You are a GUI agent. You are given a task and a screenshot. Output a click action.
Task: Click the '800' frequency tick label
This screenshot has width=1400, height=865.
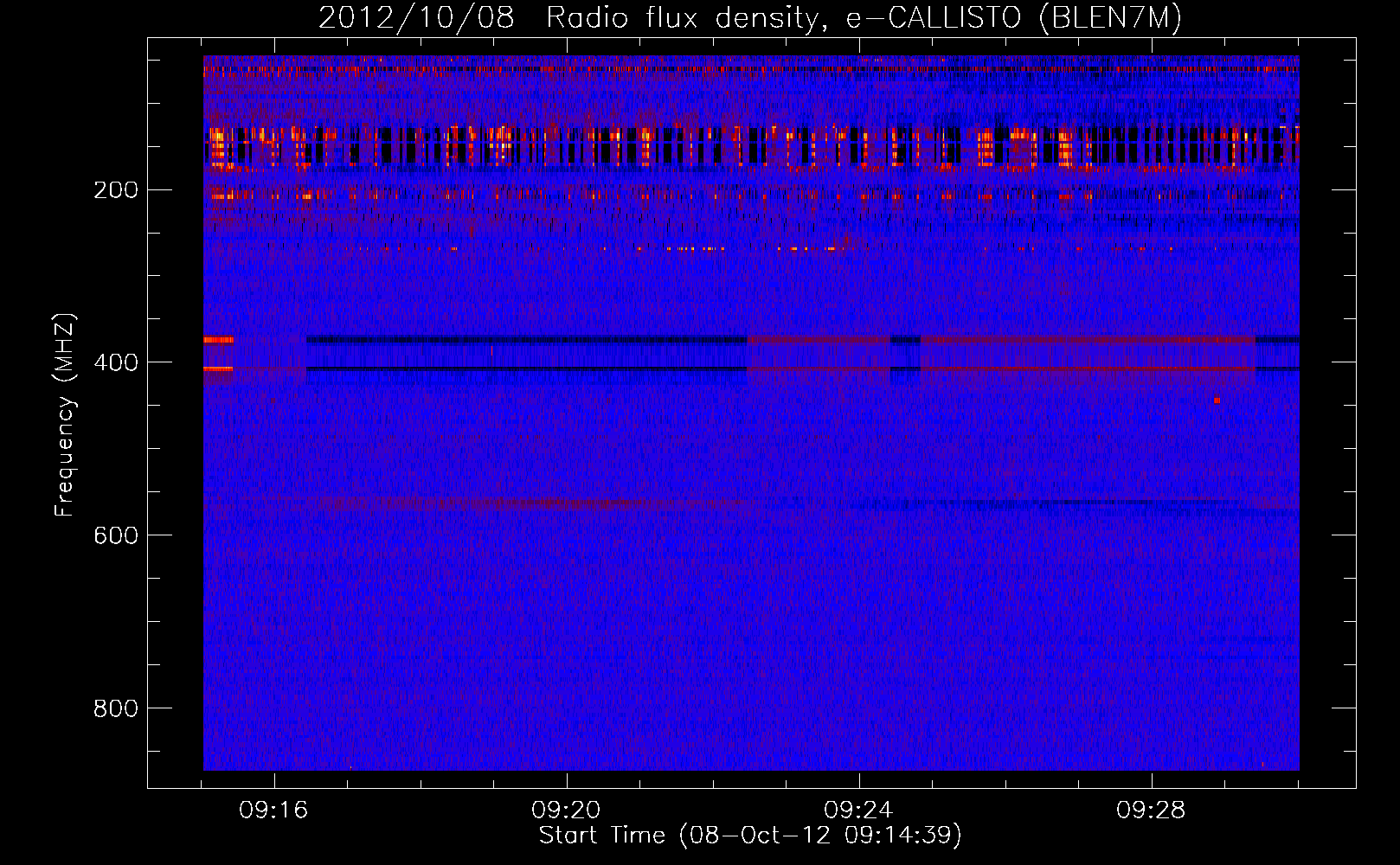tap(115, 709)
